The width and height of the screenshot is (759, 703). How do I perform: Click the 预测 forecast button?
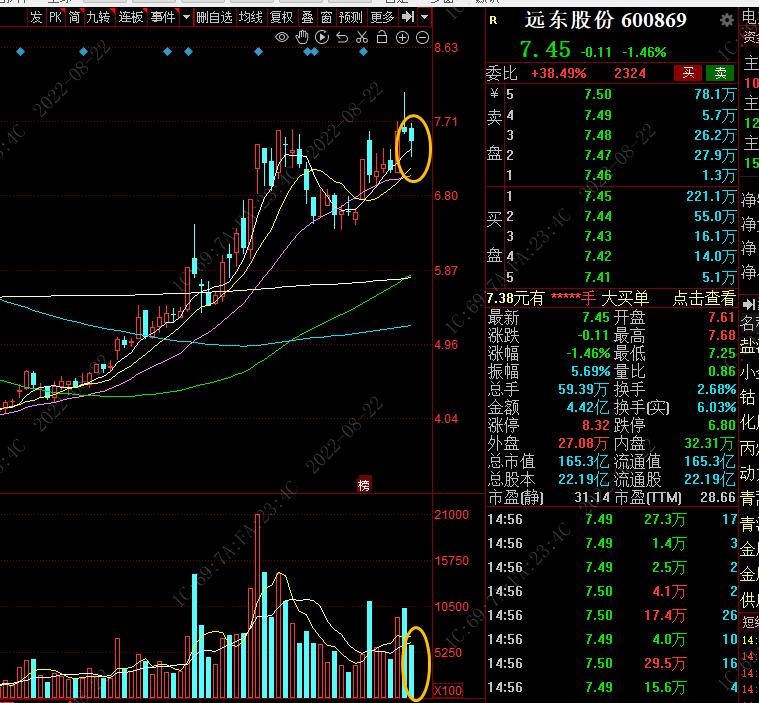[351, 17]
